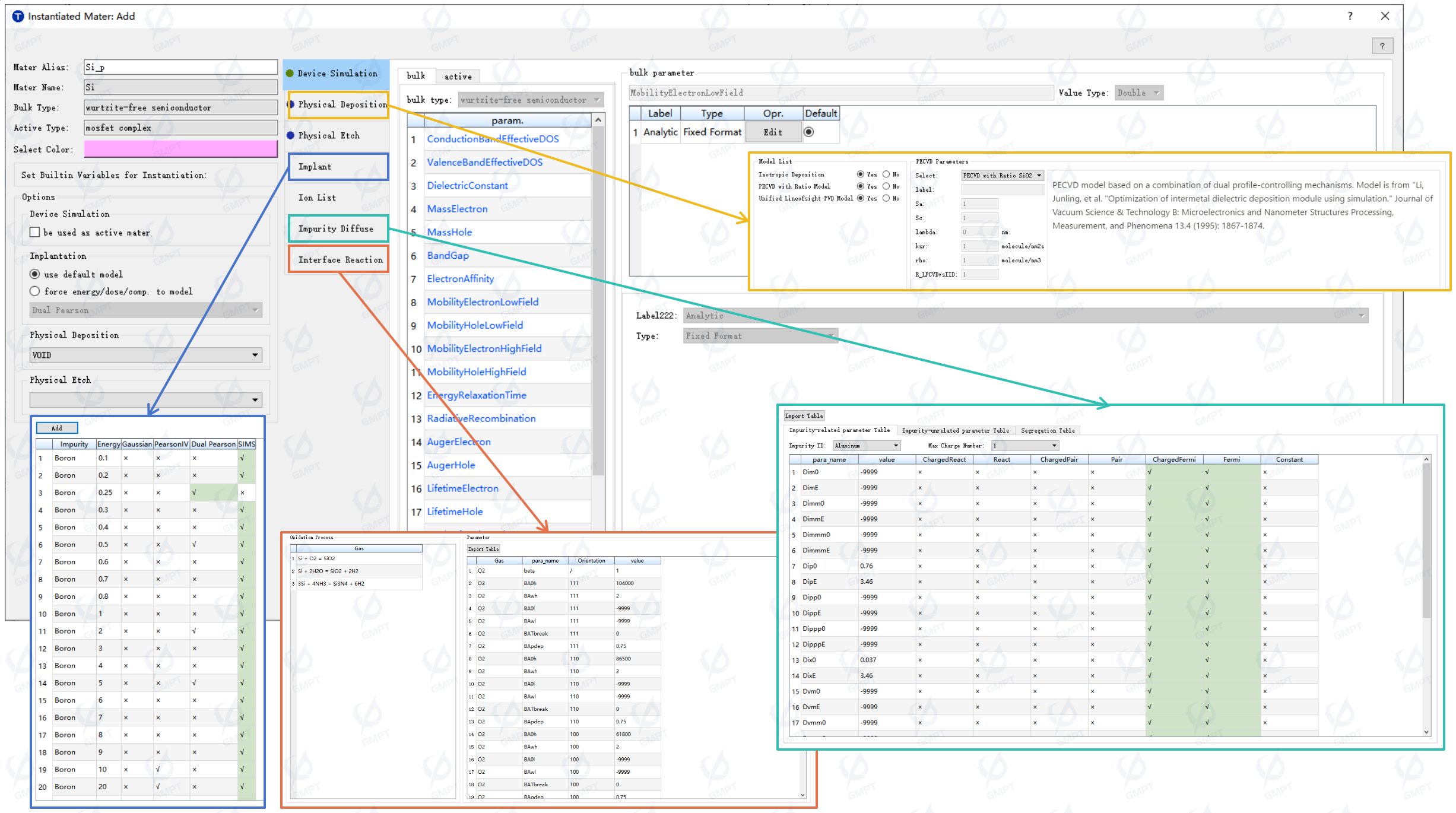The width and height of the screenshot is (1456, 813).
Task: Click the Edit button for Analytic row
Action: (773, 132)
